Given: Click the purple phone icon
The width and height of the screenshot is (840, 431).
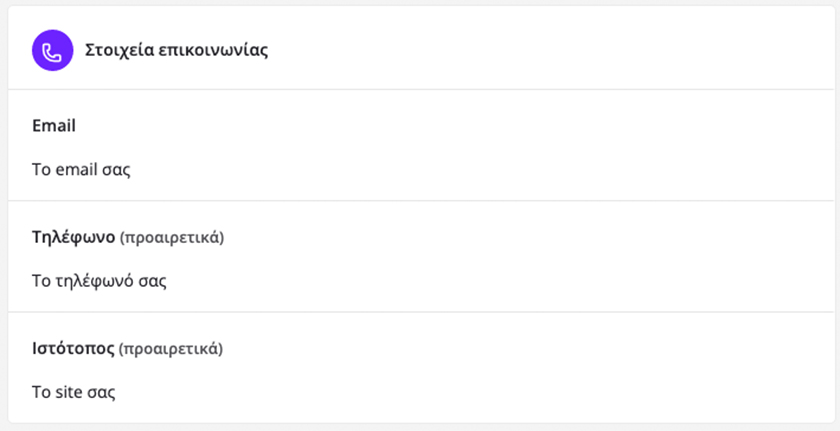Looking at the screenshot, I should point(52,50).
